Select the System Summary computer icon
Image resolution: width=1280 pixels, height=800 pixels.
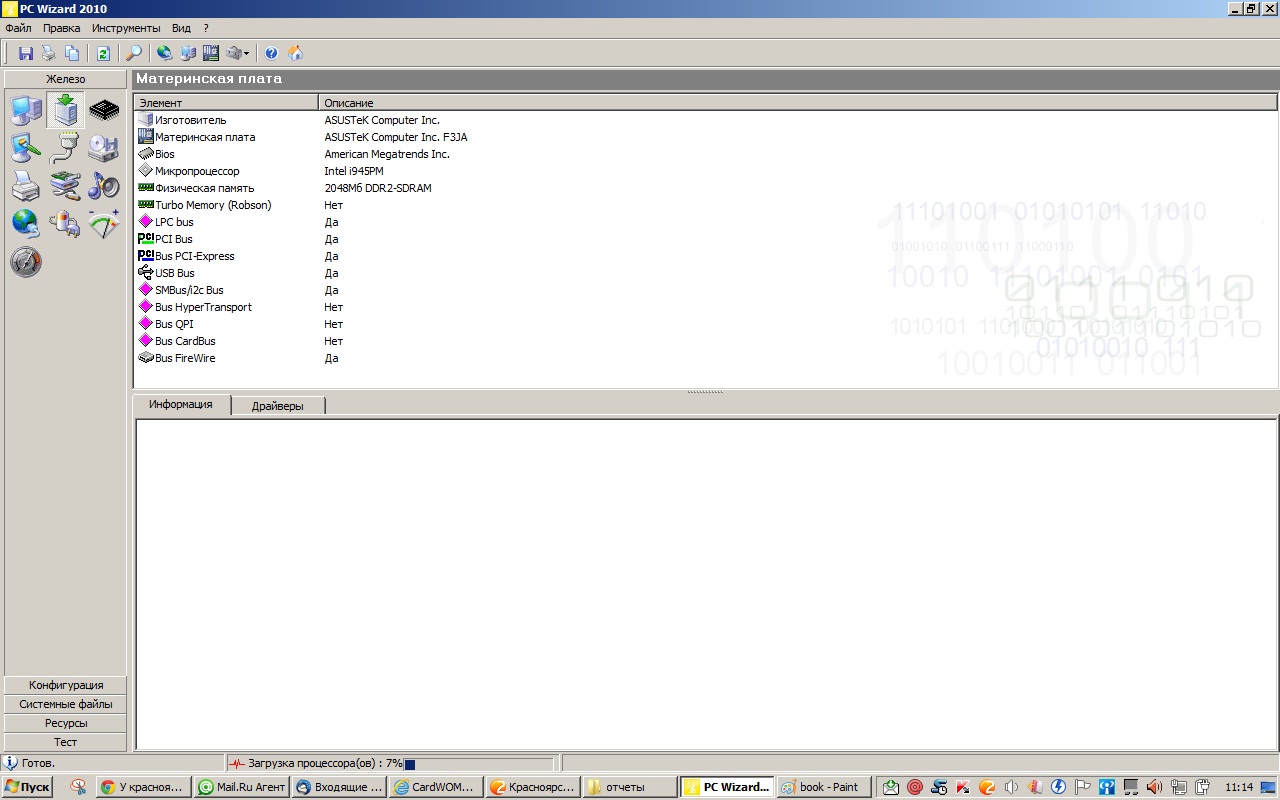click(26, 110)
